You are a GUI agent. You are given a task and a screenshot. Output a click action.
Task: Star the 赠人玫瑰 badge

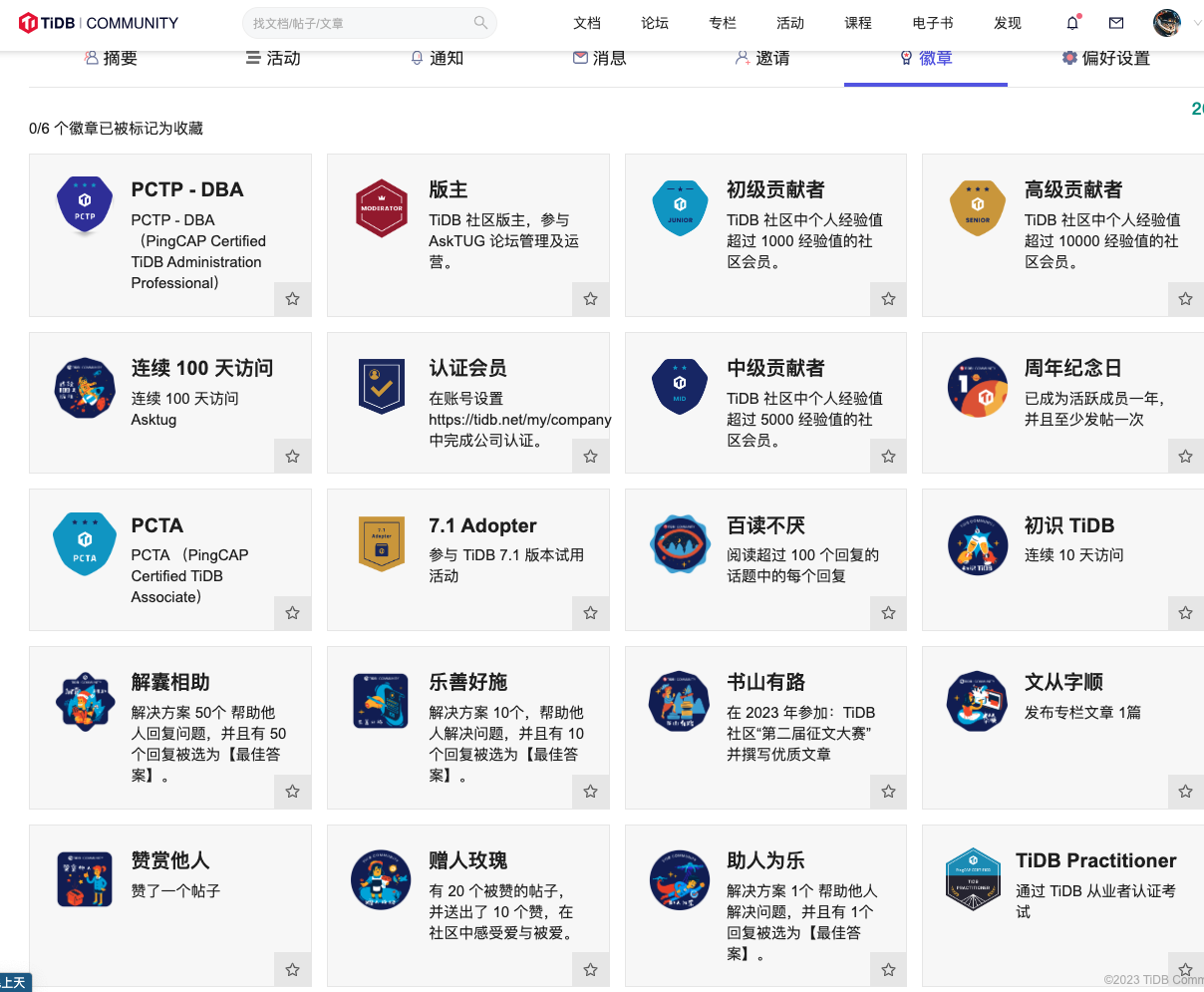(x=591, y=969)
